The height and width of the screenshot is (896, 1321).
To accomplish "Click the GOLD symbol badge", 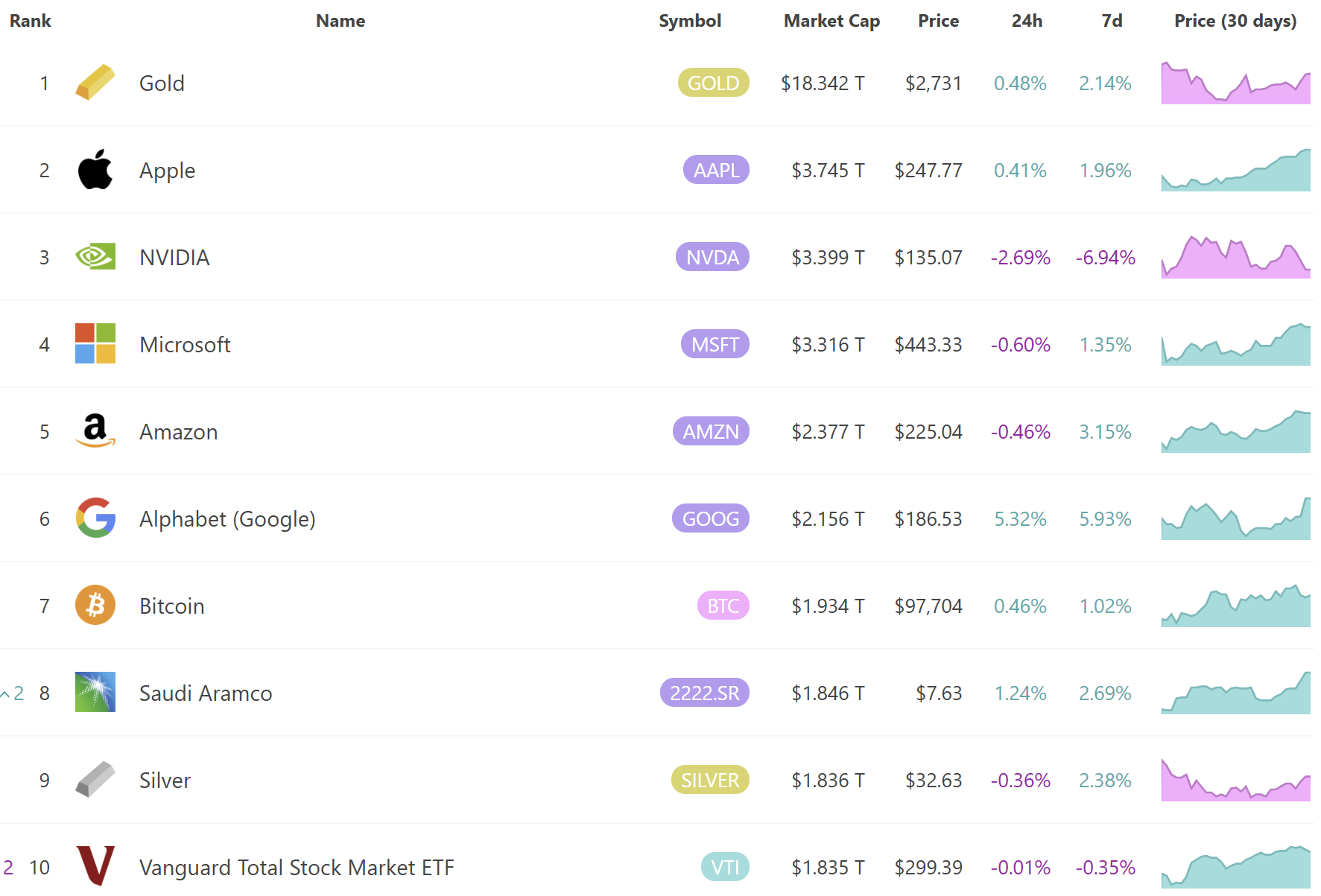I will pos(713,83).
